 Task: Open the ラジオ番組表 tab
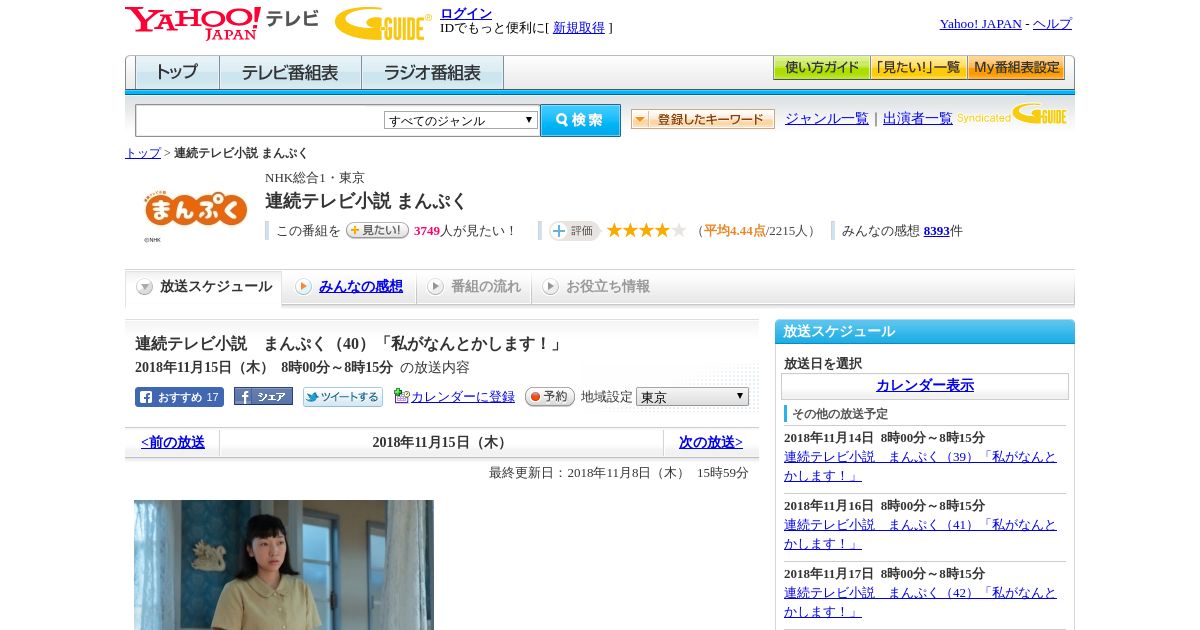[432, 73]
